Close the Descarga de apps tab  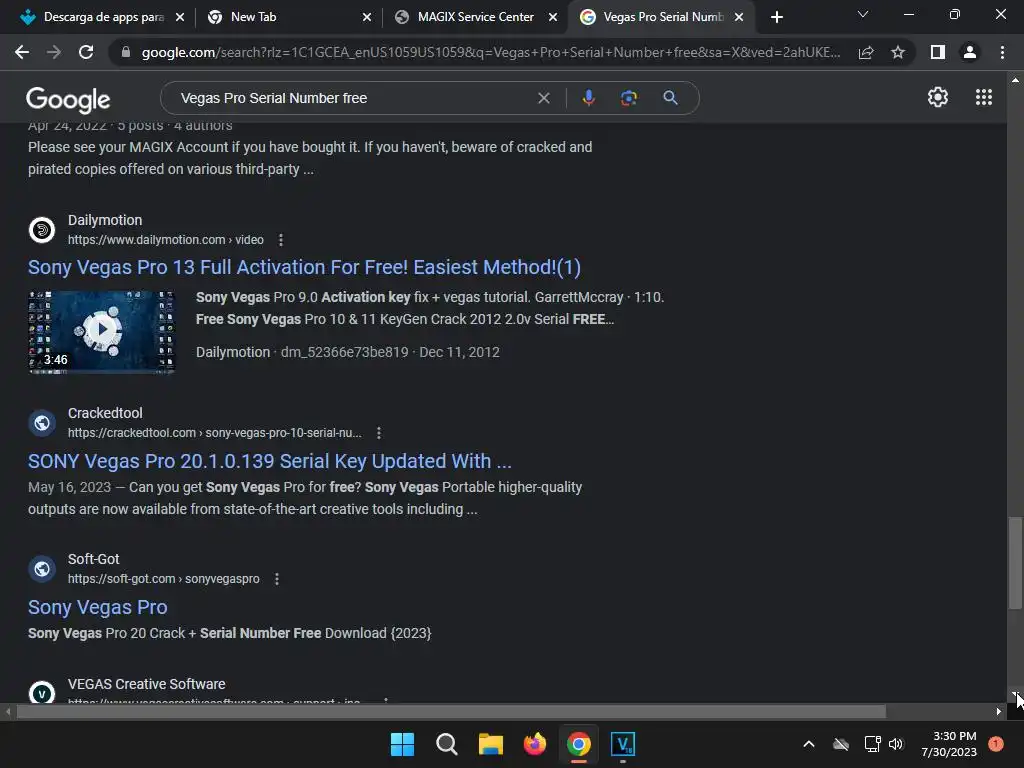pos(180,17)
